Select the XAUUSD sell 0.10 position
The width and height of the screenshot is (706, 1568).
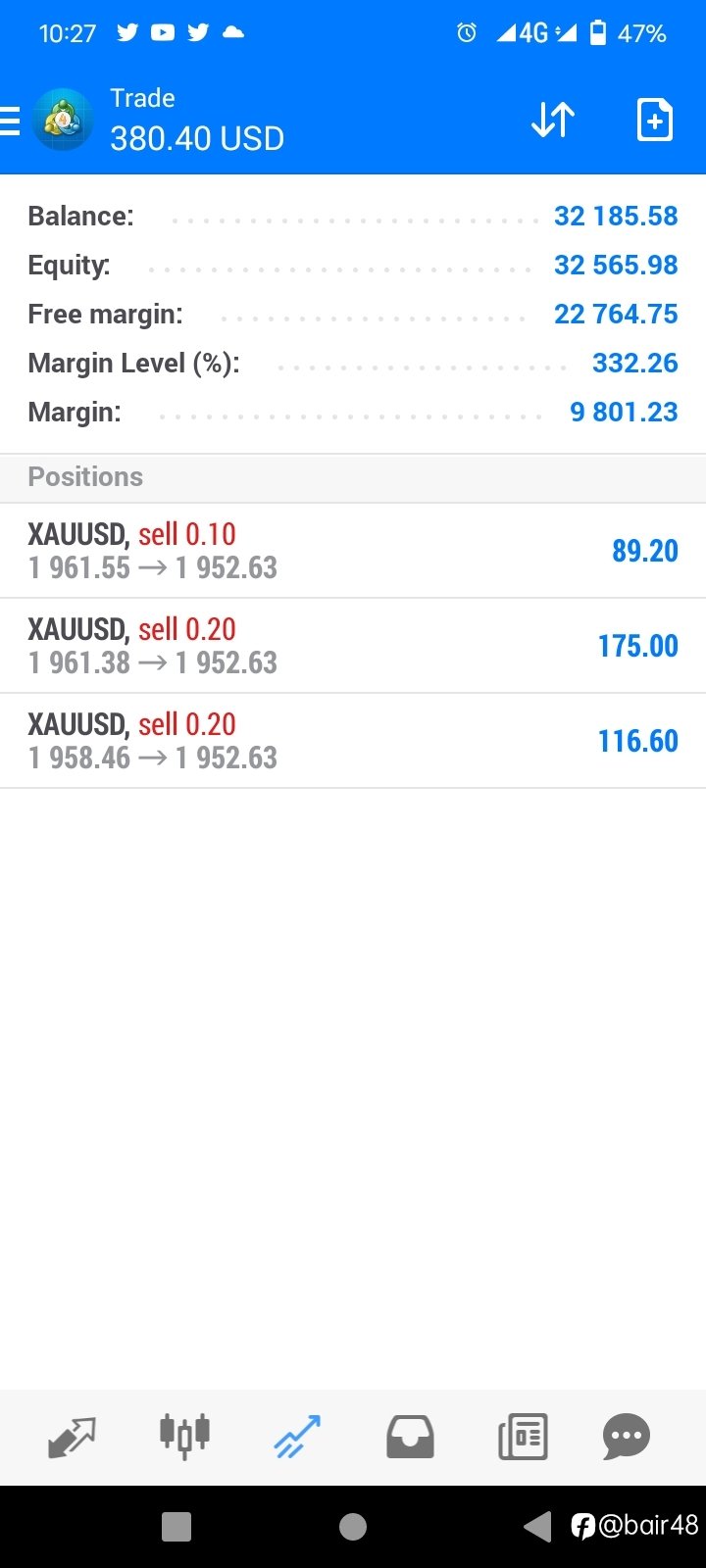tap(353, 551)
